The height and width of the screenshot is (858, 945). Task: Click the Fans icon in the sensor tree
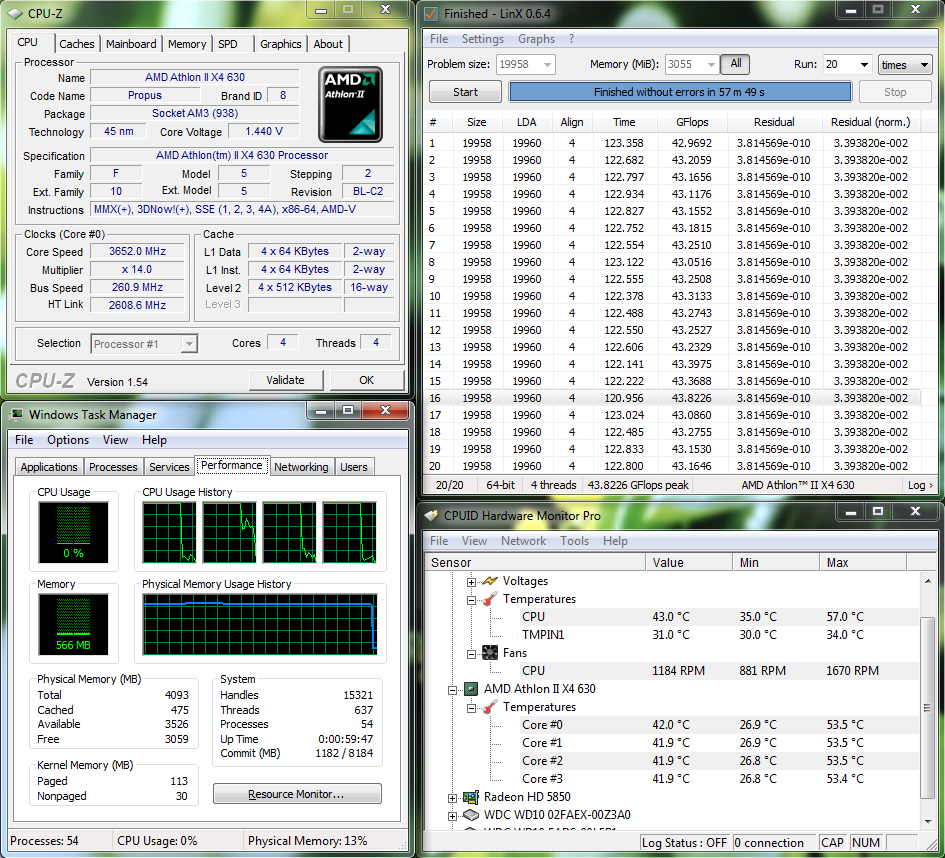(x=490, y=653)
